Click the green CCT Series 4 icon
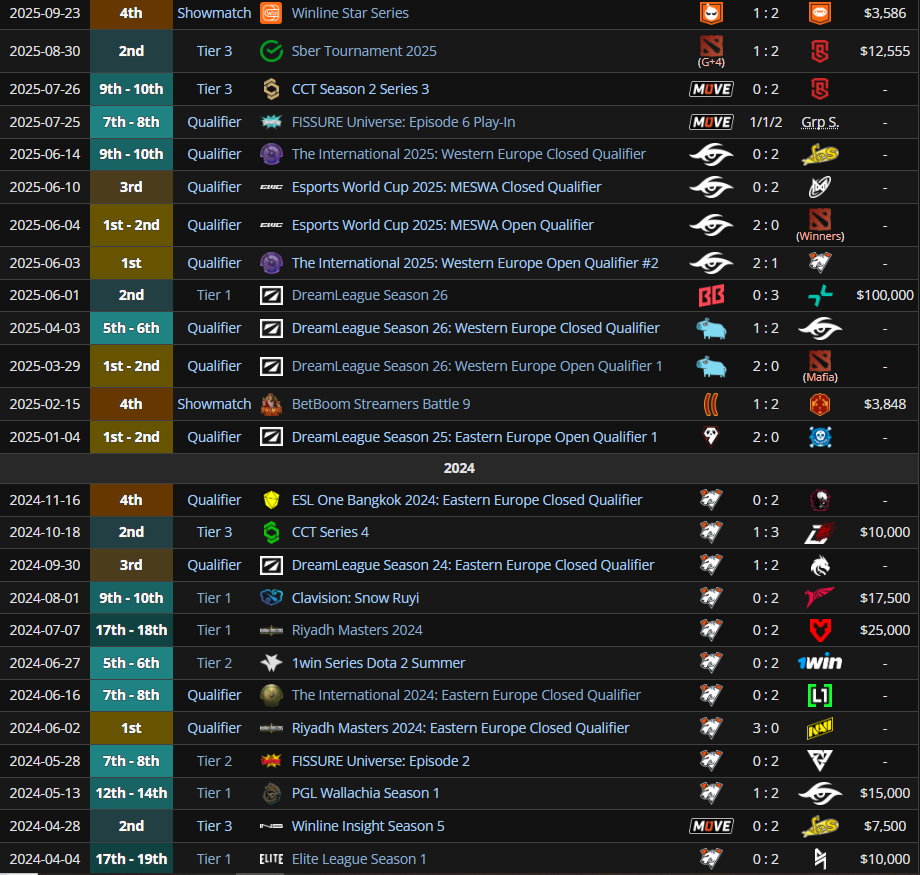The width and height of the screenshot is (920, 875). (271, 532)
